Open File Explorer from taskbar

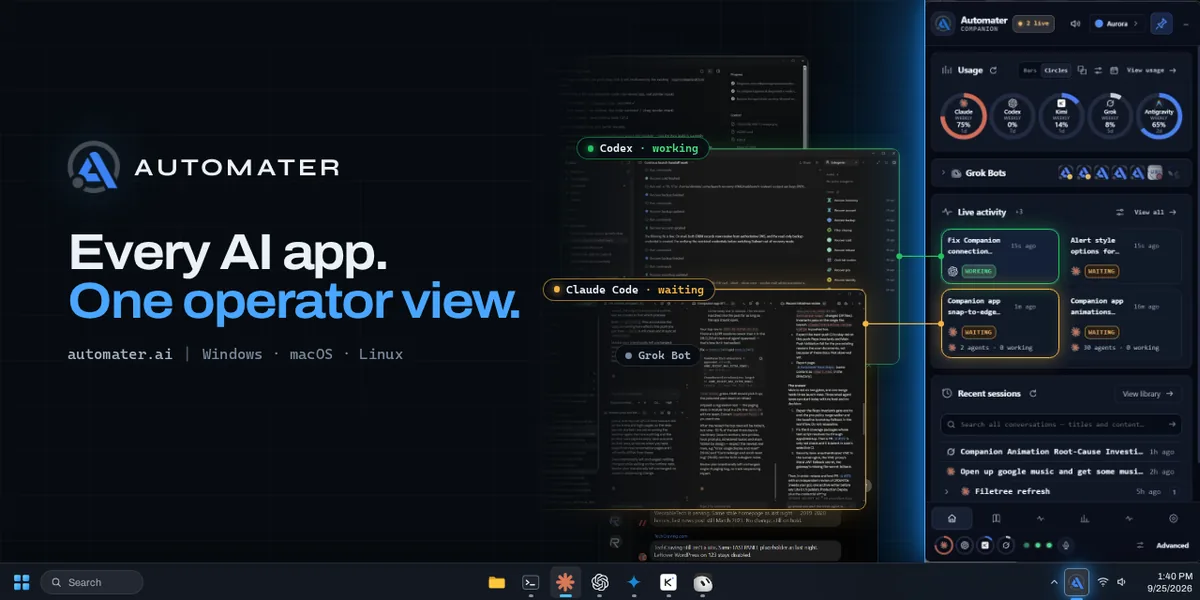497,582
